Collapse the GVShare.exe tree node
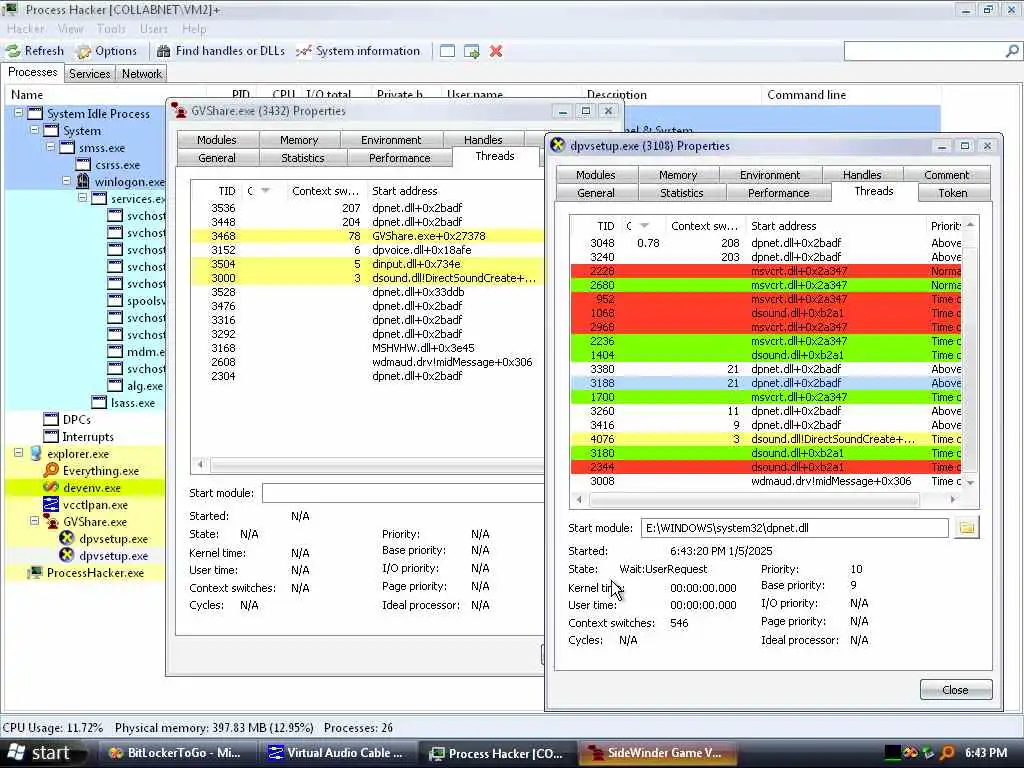This screenshot has width=1024, height=768. pyautogui.click(x=35, y=520)
